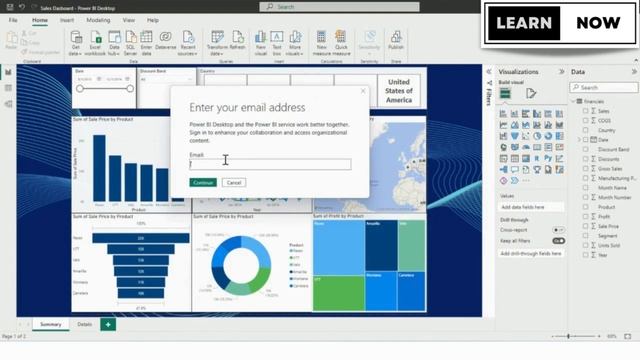Screen dimensions: 640x360
Task: Collapse the Data pane
Action: [634, 72]
